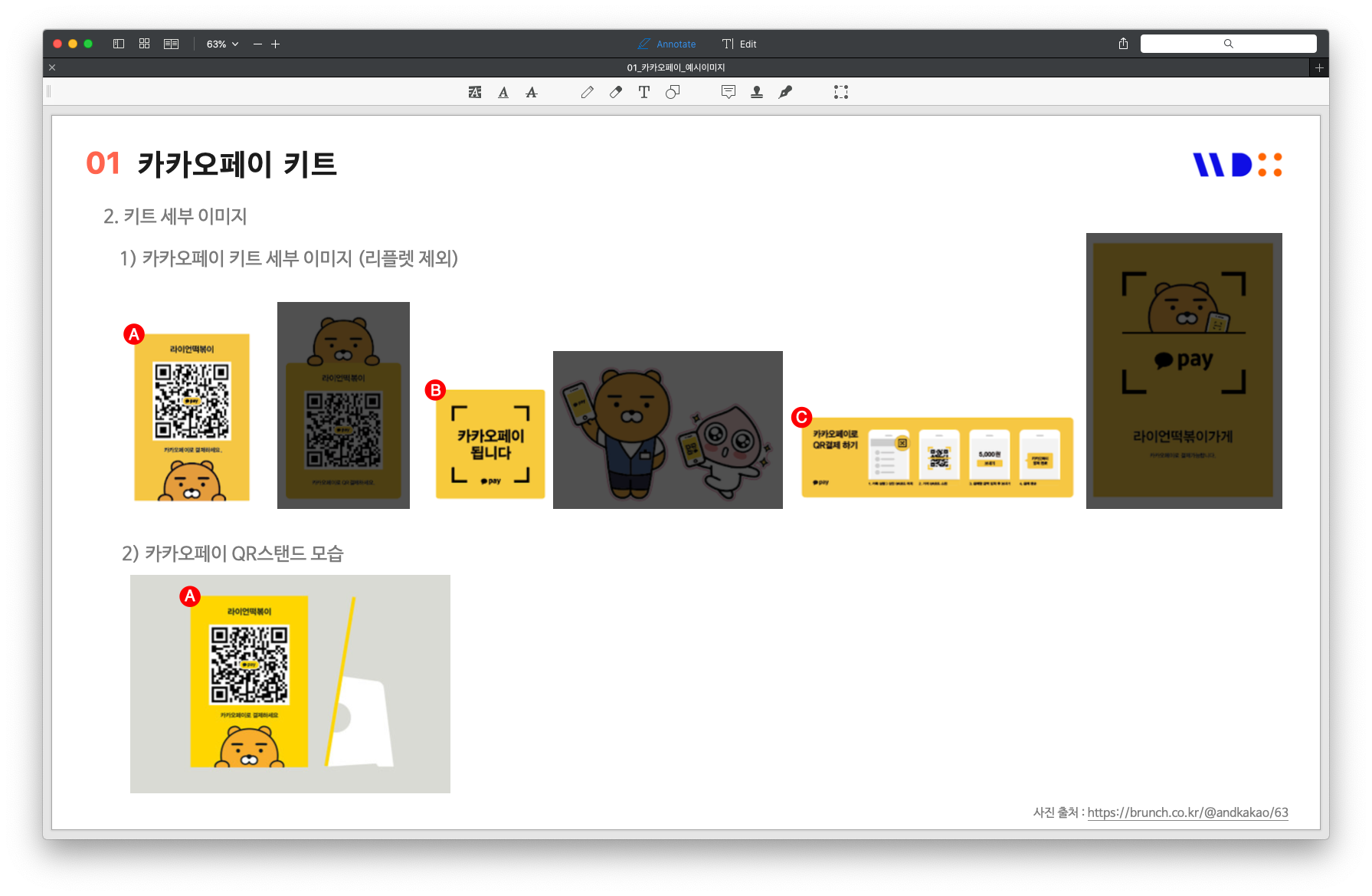The image size is (1372, 896).
Task: Click the '2. 키트 세부 이미지' text
Action: coord(175,216)
